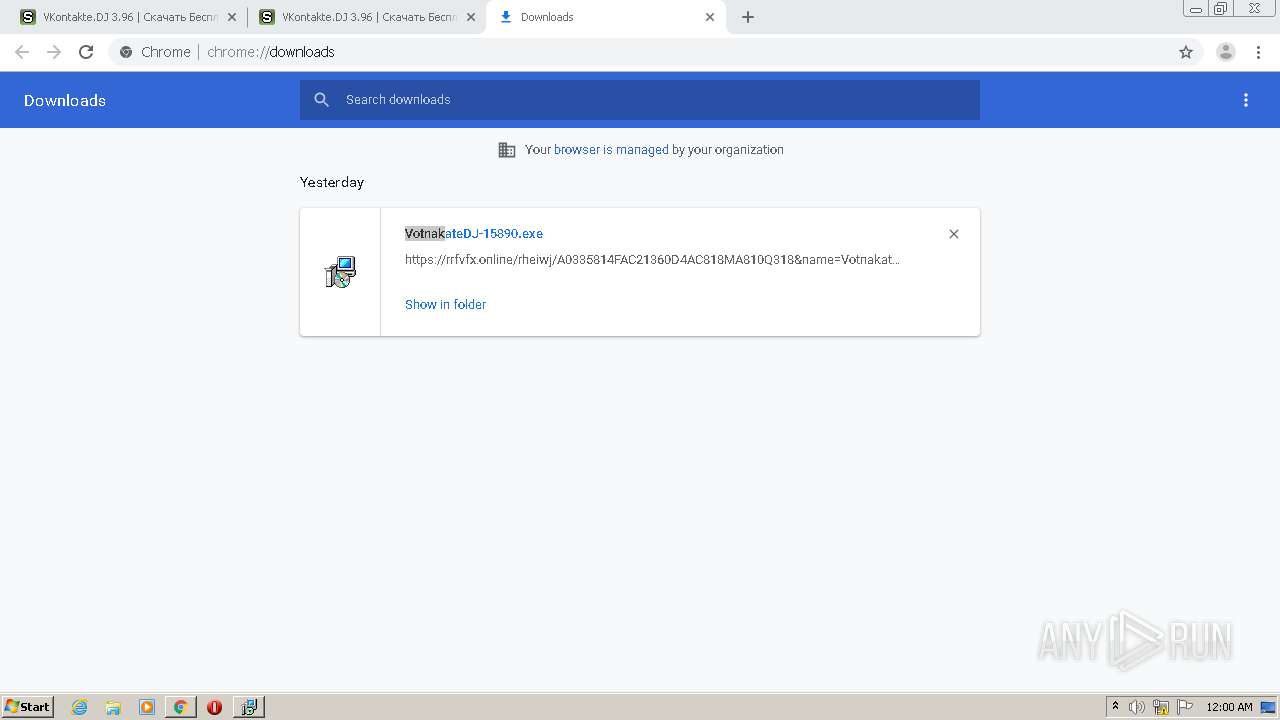Open the managed organization building icon
This screenshot has width=1280, height=720.
pos(507,150)
